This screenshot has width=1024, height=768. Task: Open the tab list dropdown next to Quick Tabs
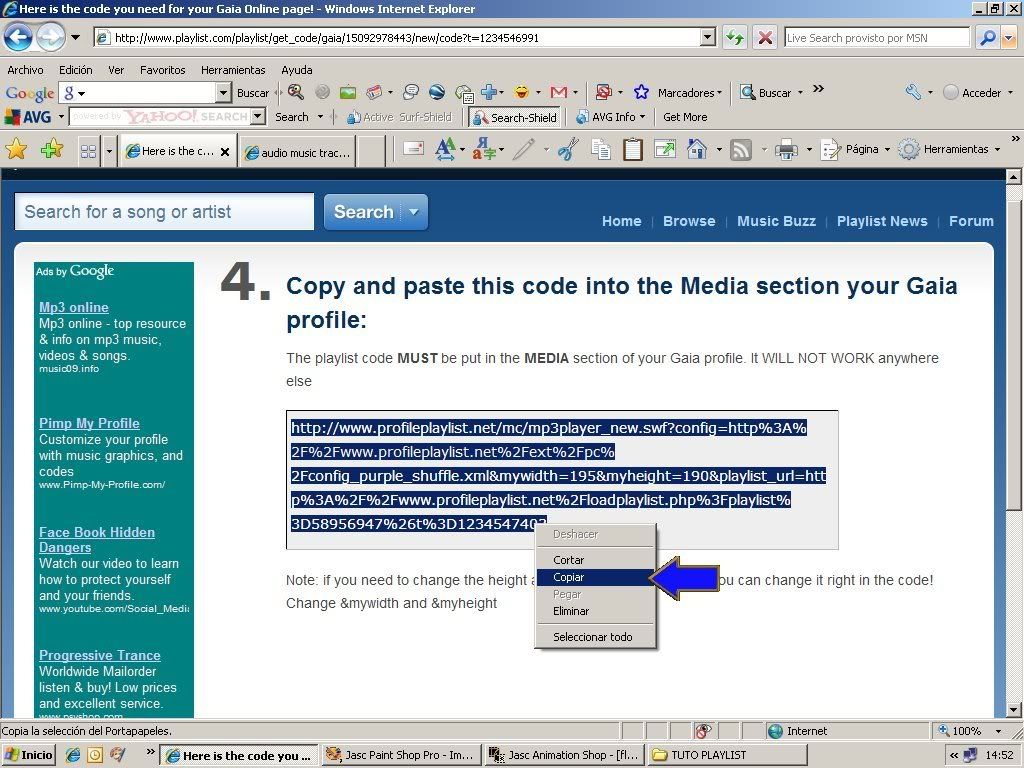108,152
